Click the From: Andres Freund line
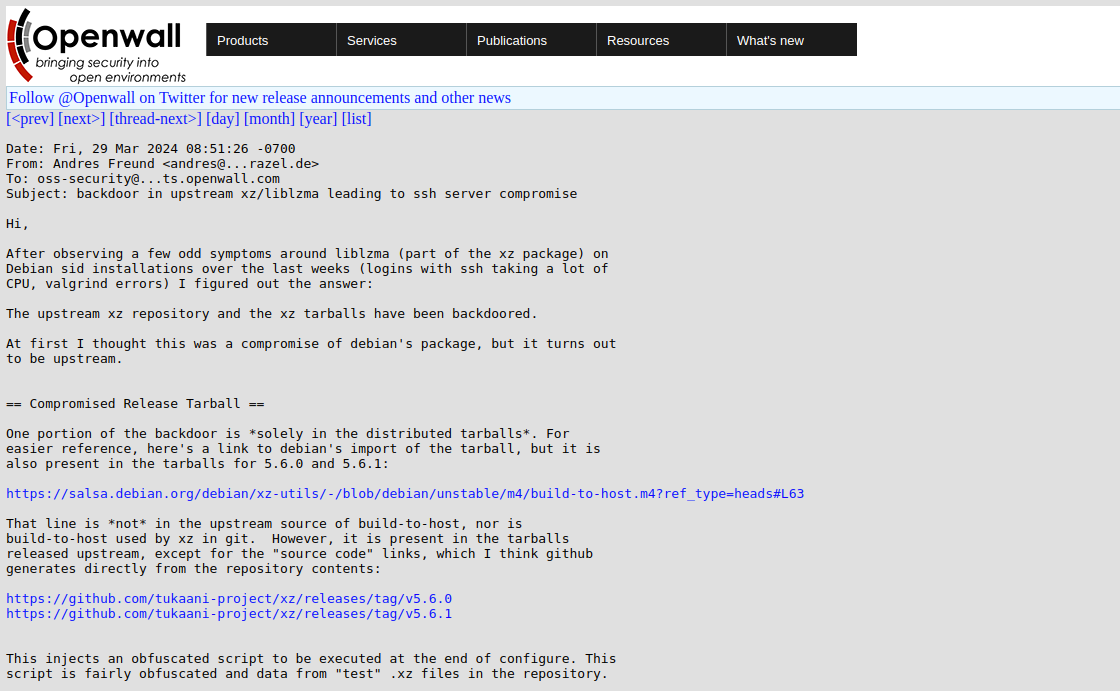 point(163,164)
